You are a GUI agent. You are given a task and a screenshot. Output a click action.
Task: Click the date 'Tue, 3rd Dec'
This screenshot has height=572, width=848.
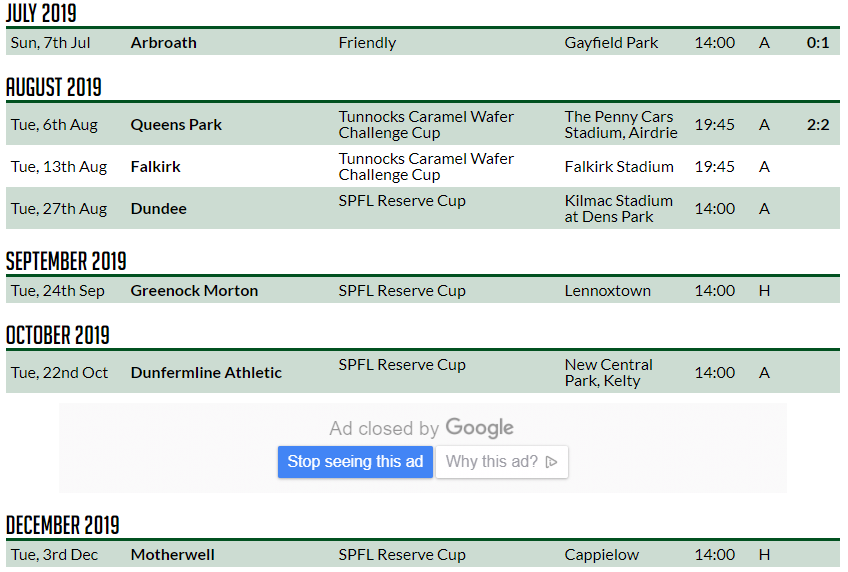54,555
